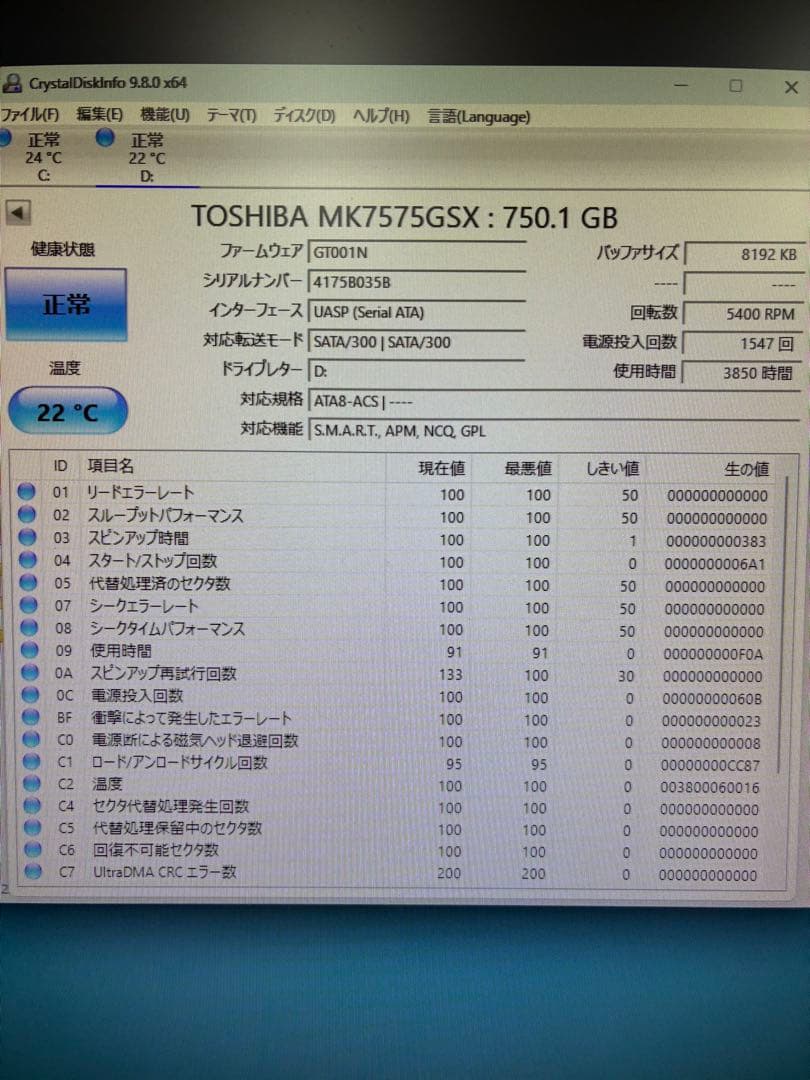This screenshot has width=810, height=1080.
Task: Click the status icon for attribute BF
Action: (x=31, y=717)
